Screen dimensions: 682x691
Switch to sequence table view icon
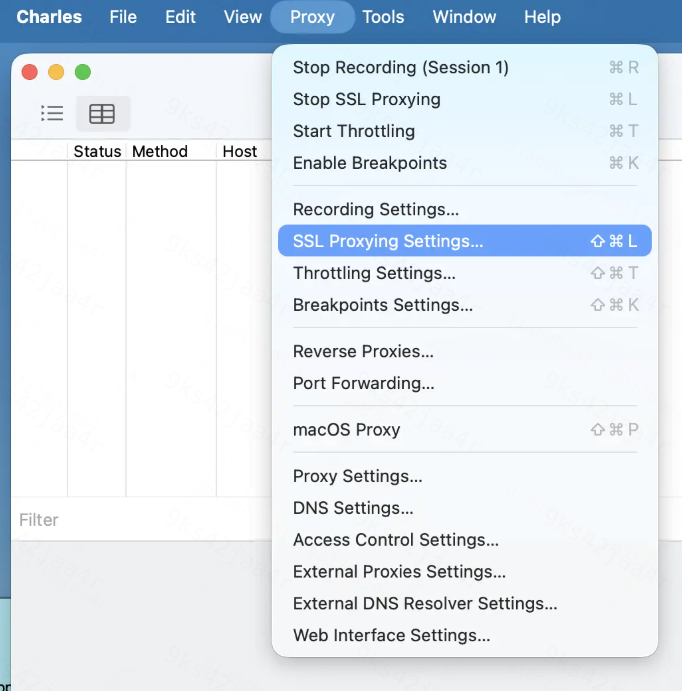[x=102, y=114]
